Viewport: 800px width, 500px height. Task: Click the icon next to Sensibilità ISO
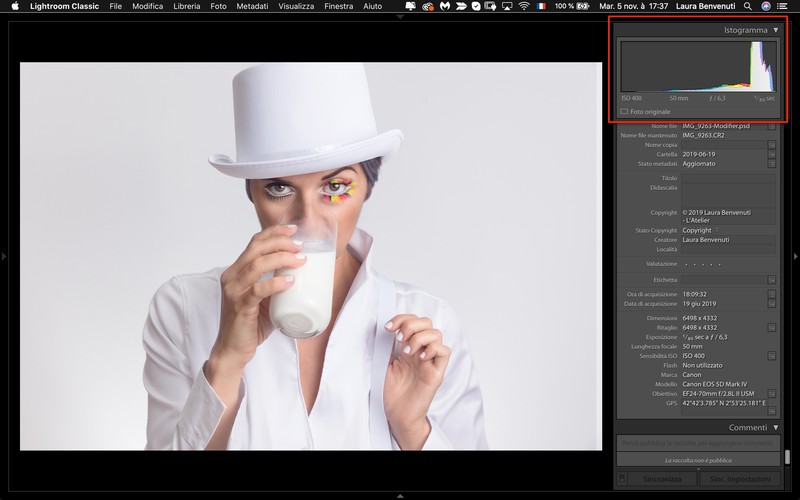(772, 355)
